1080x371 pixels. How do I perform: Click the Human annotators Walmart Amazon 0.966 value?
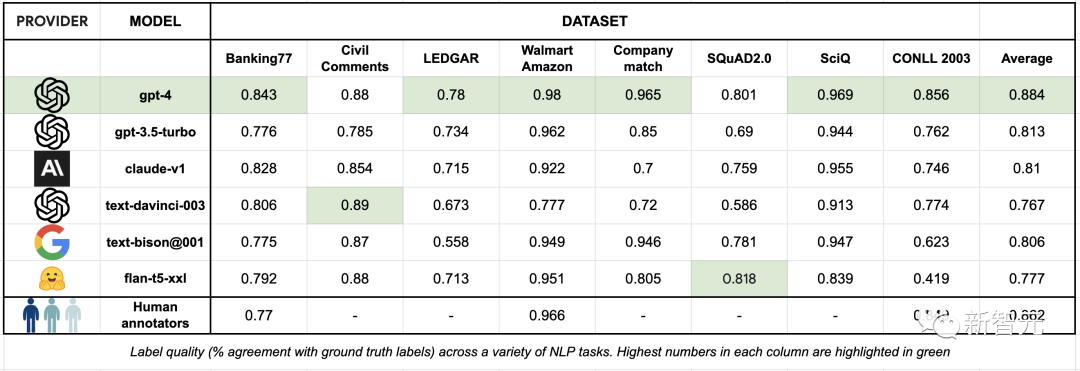pos(547,316)
